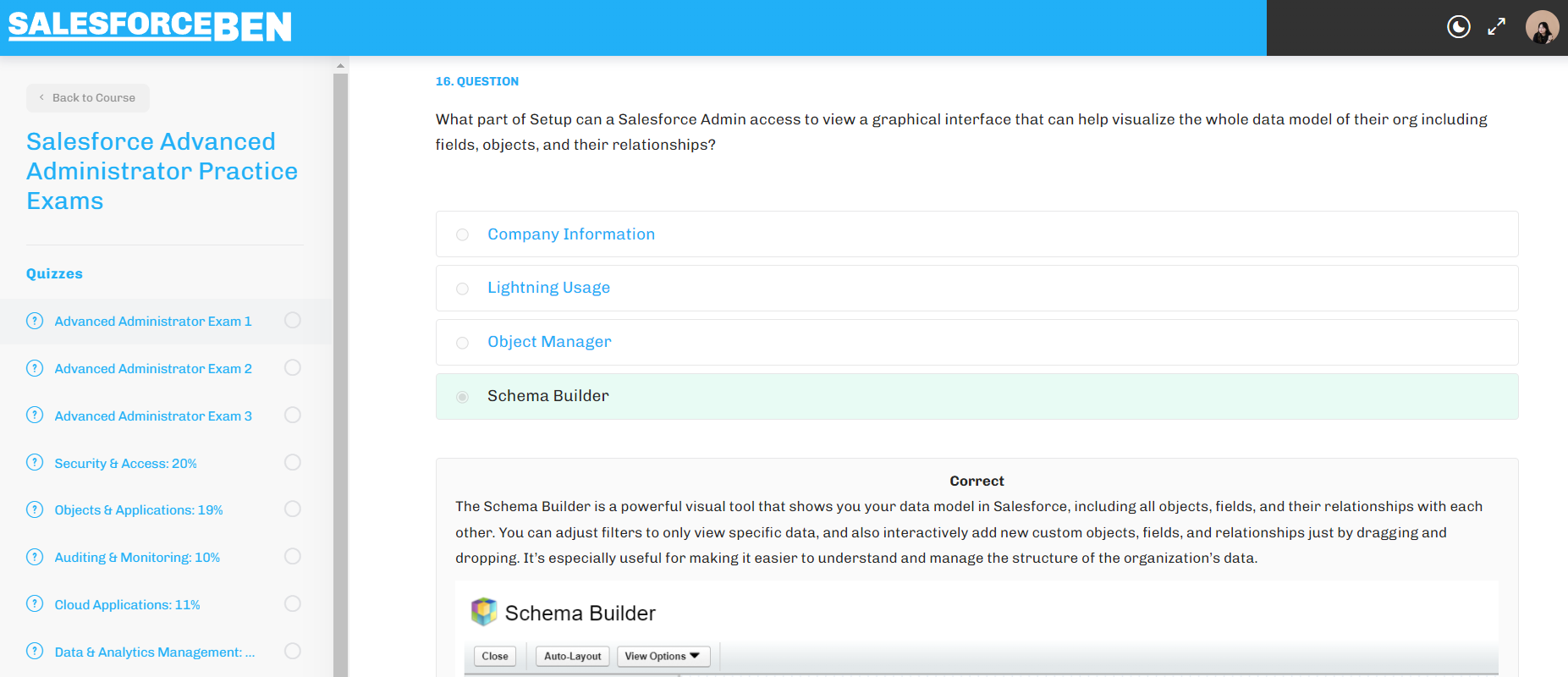Choose the Lightning Usage answer text
The width and height of the screenshot is (1568, 677).
pyautogui.click(x=548, y=288)
